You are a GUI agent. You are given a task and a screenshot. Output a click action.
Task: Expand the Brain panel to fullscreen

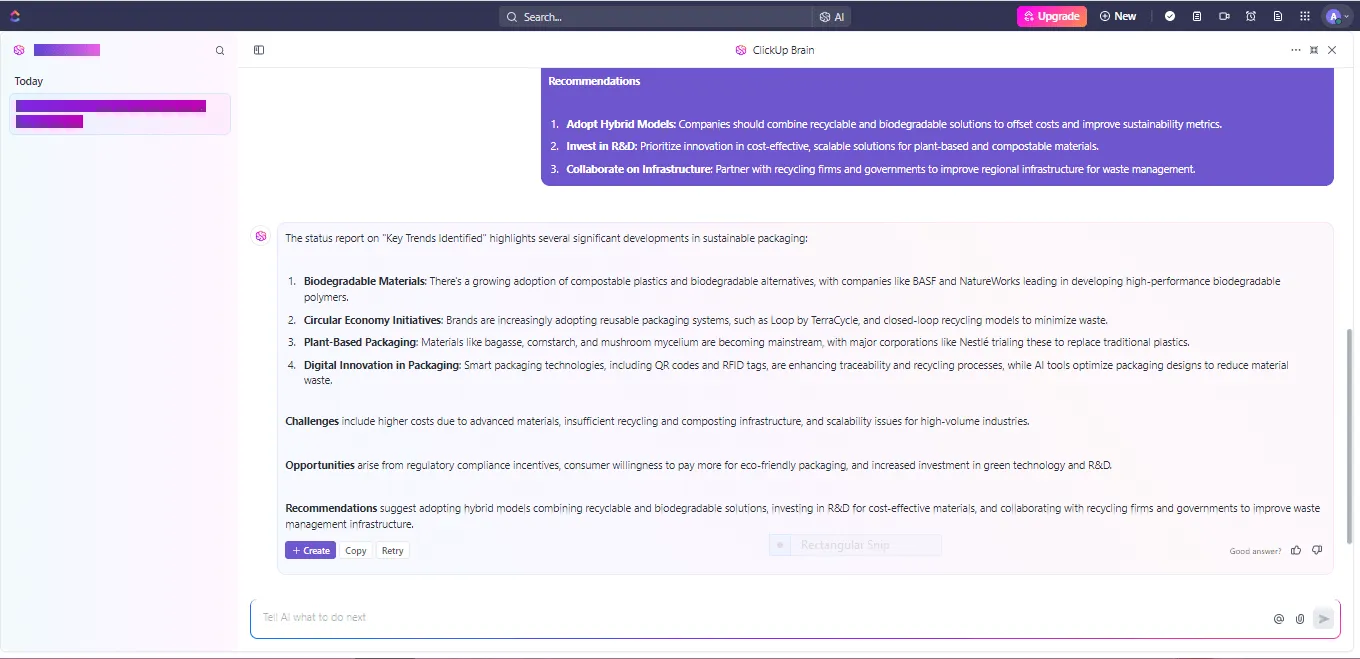[1314, 50]
